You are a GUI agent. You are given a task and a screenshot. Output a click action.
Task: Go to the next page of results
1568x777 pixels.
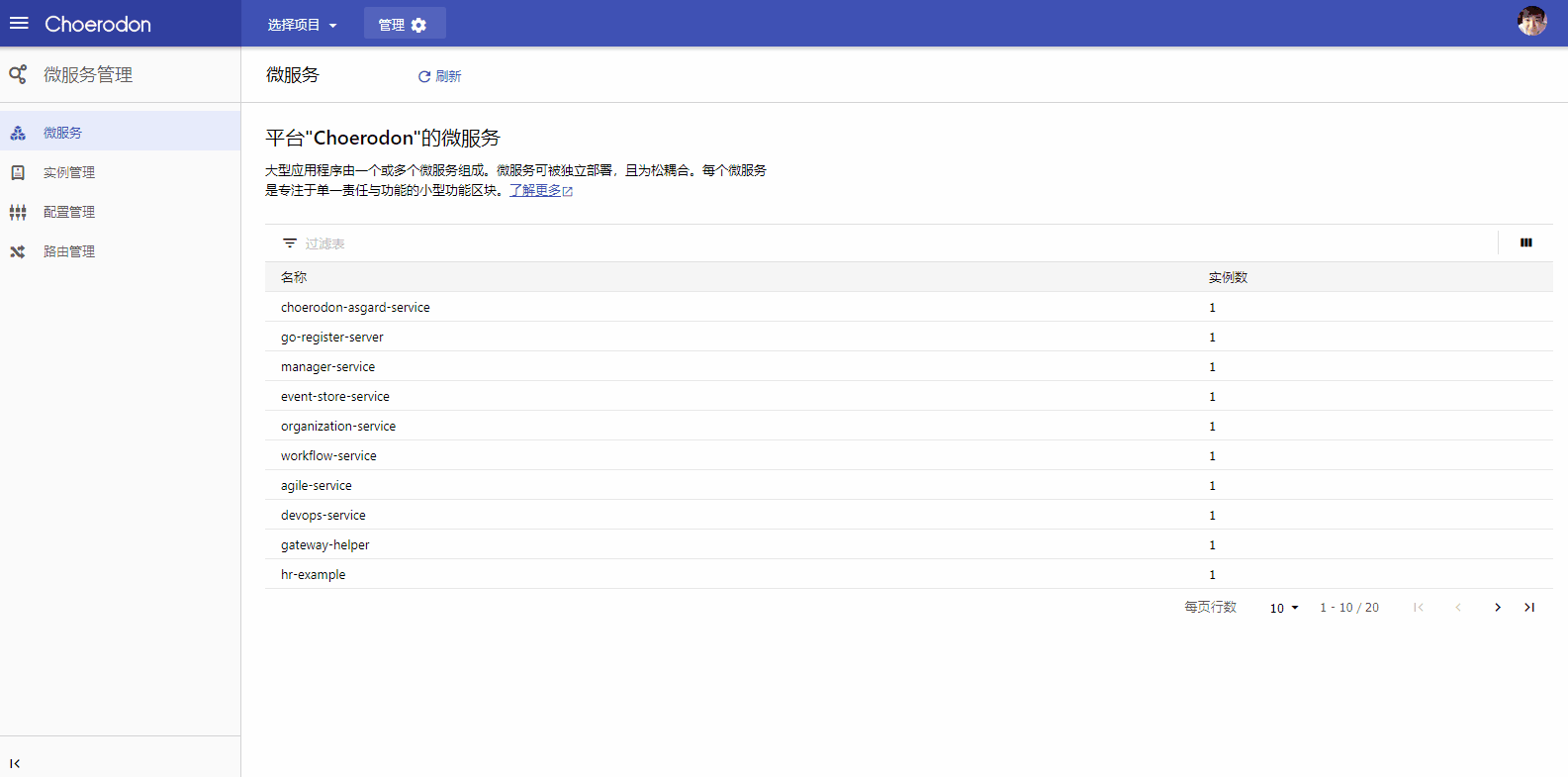pos(1498,608)
